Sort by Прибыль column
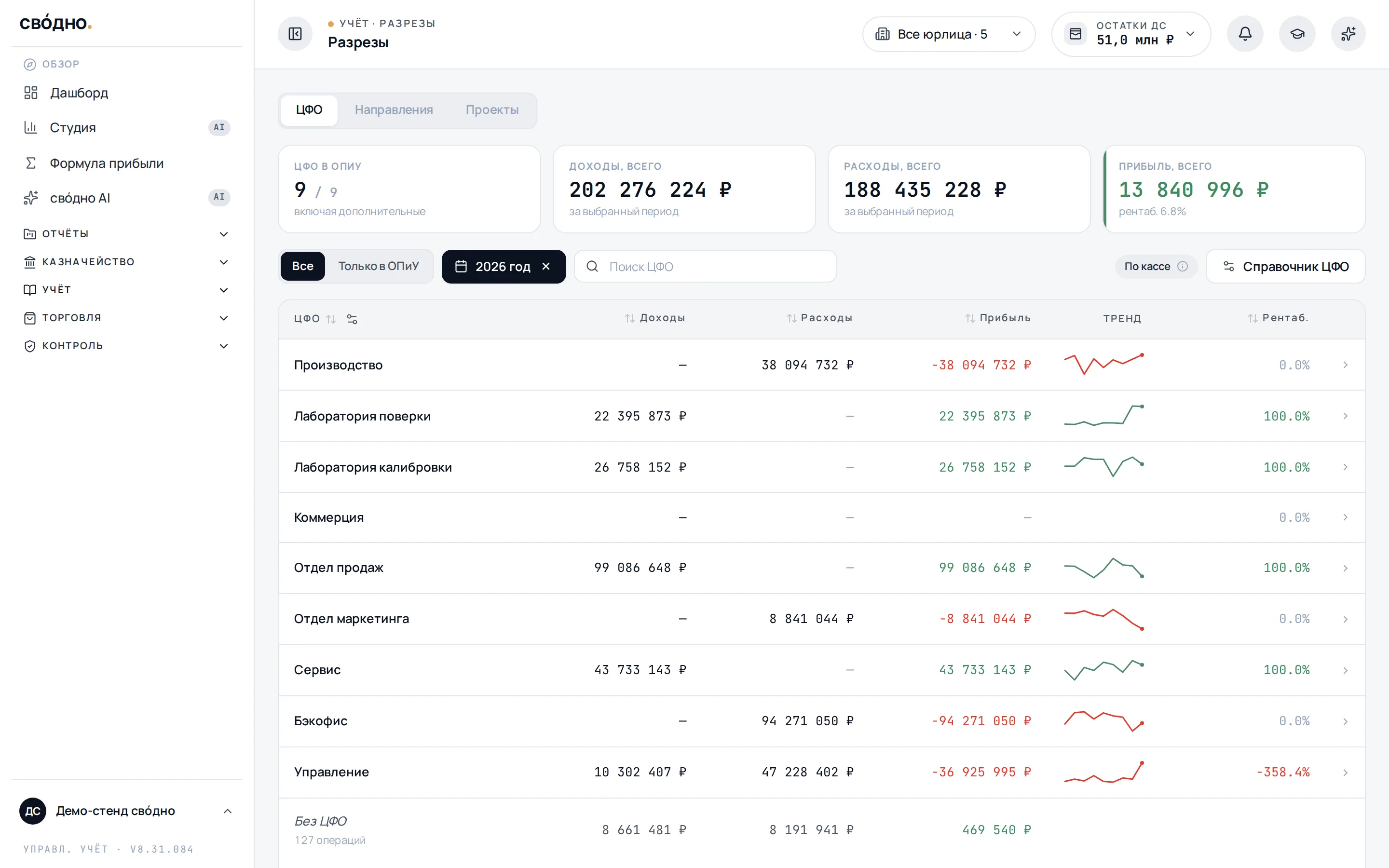The image size is (1389, 868). point(997,318)
